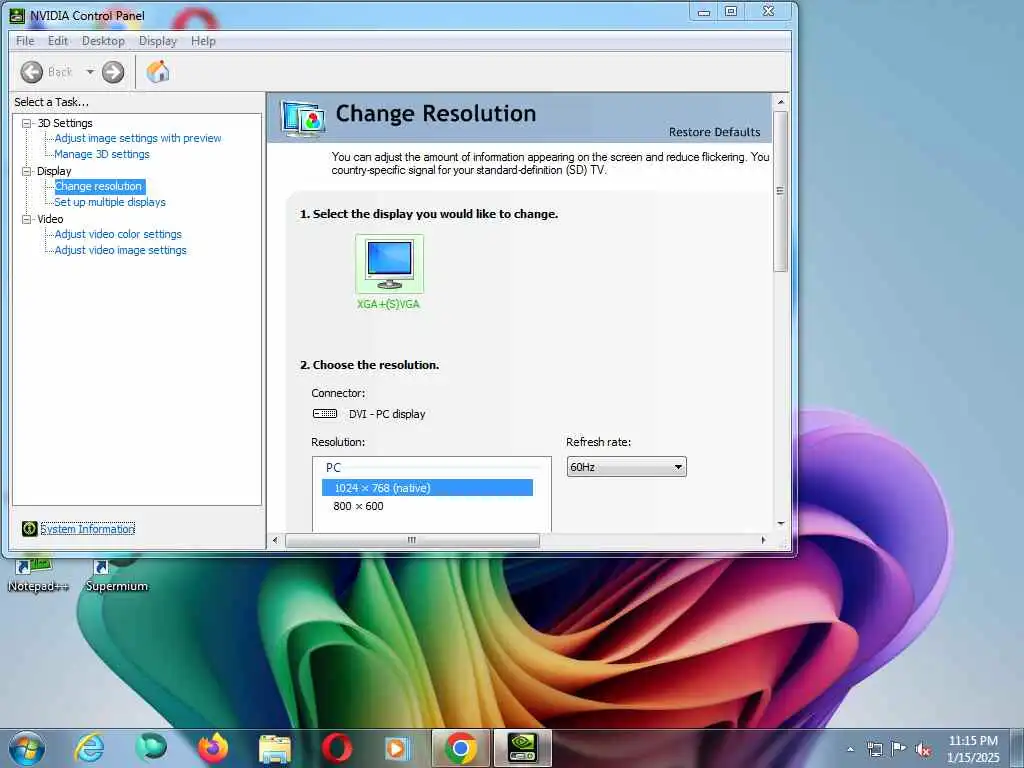Viewport: 1024px width, 768px height.
Task: Open the Help menu
Action: tap(203, 40)
